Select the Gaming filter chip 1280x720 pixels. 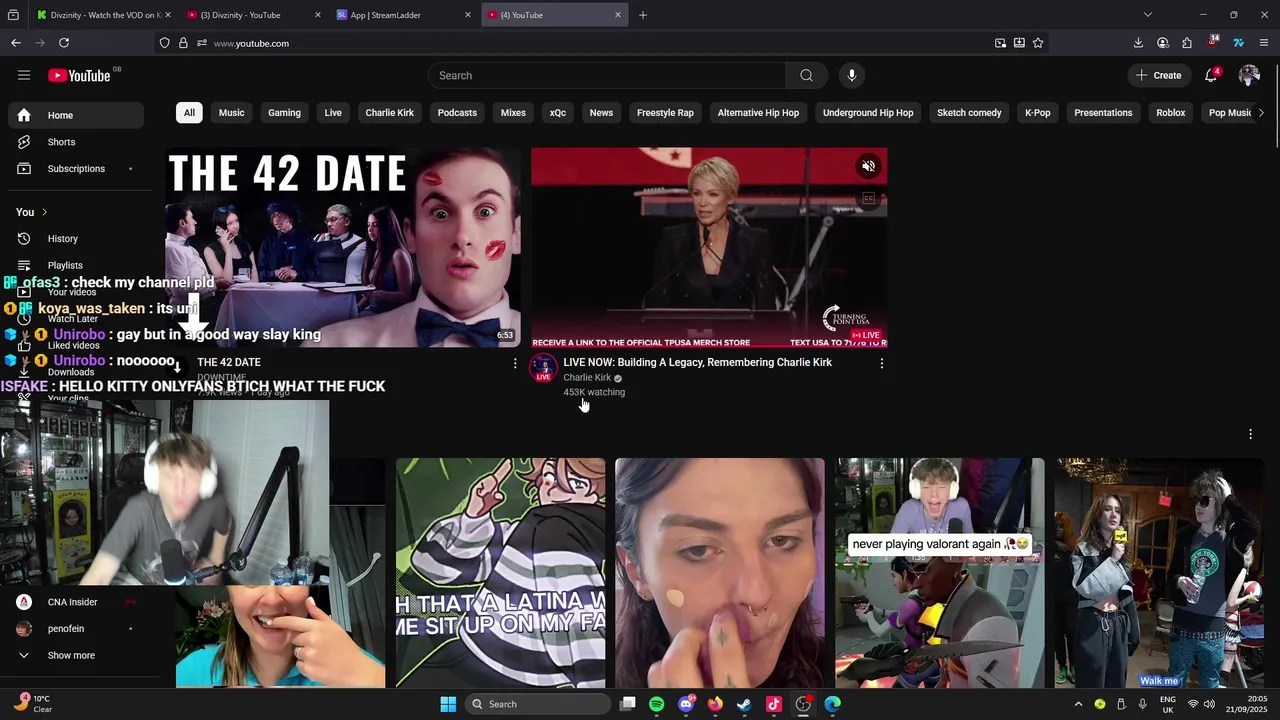click(x=284, y=112)
